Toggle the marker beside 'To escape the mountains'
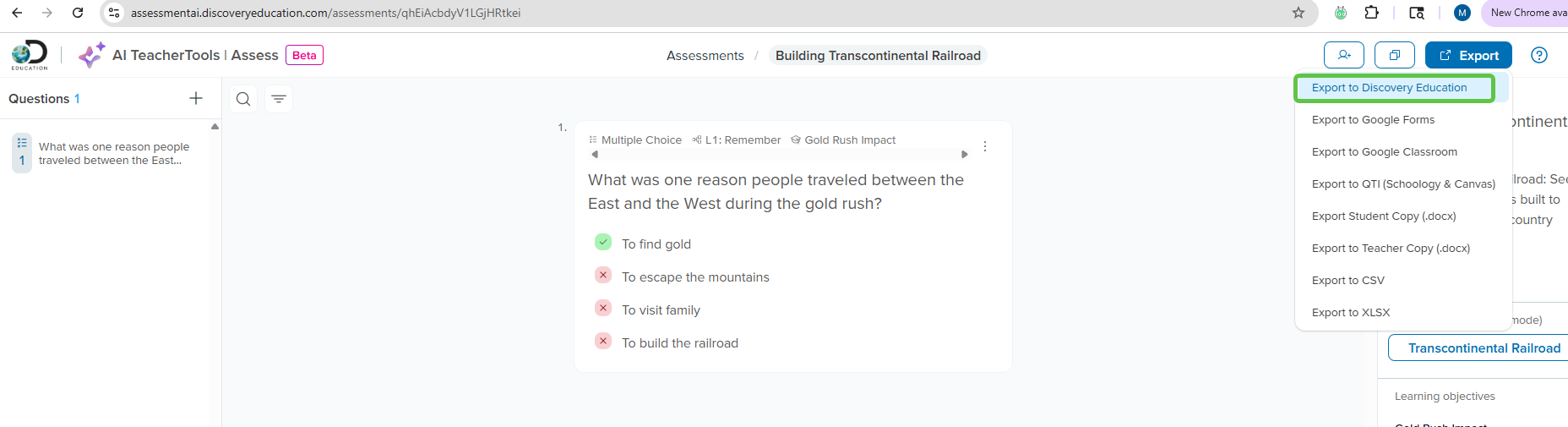The height and width of the screenshot is (427, 1568). (x=603, y=276)
